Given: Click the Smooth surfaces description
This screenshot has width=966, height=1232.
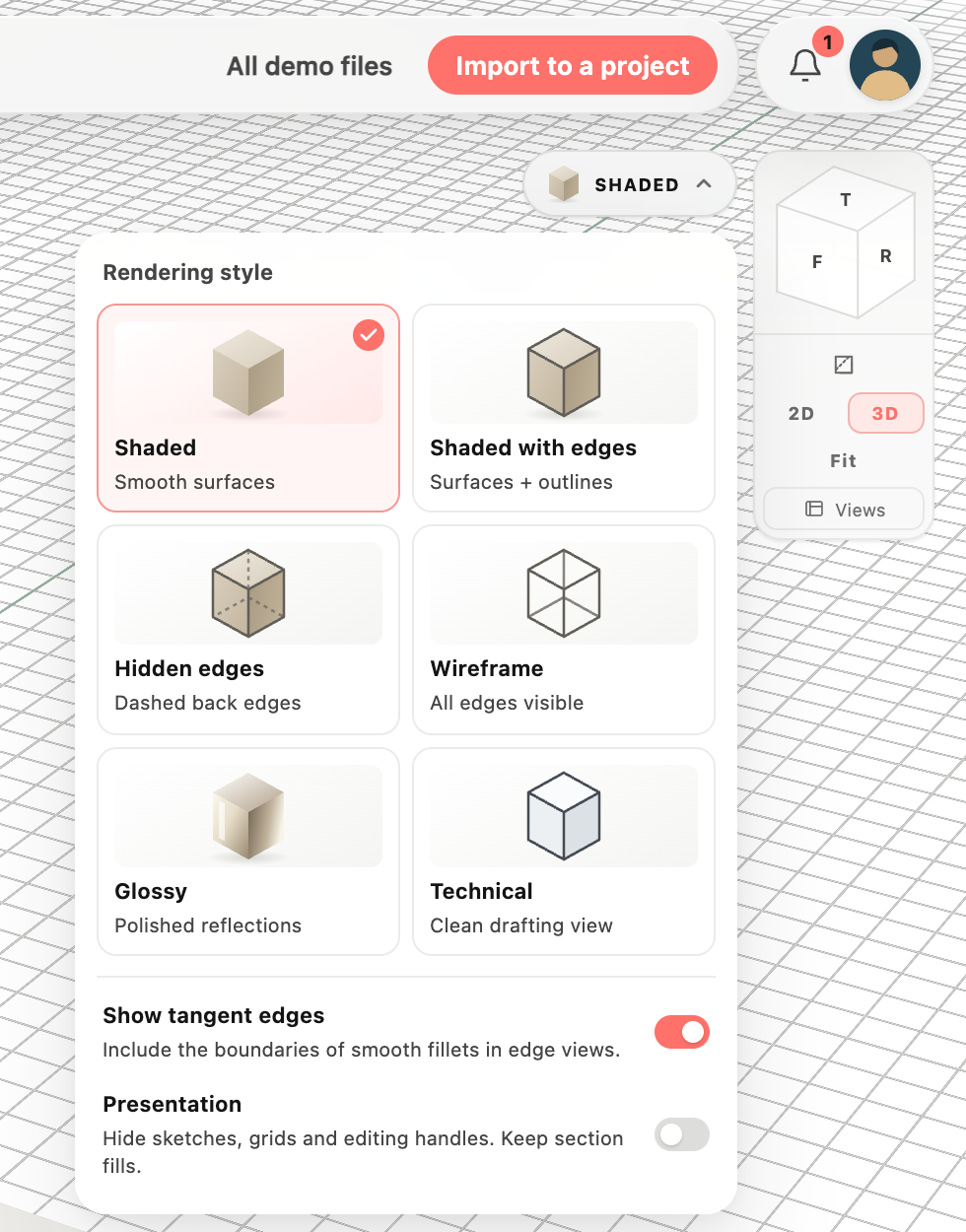Looking at the screenshot, I should pyautogui.click(x=195, y=482).
